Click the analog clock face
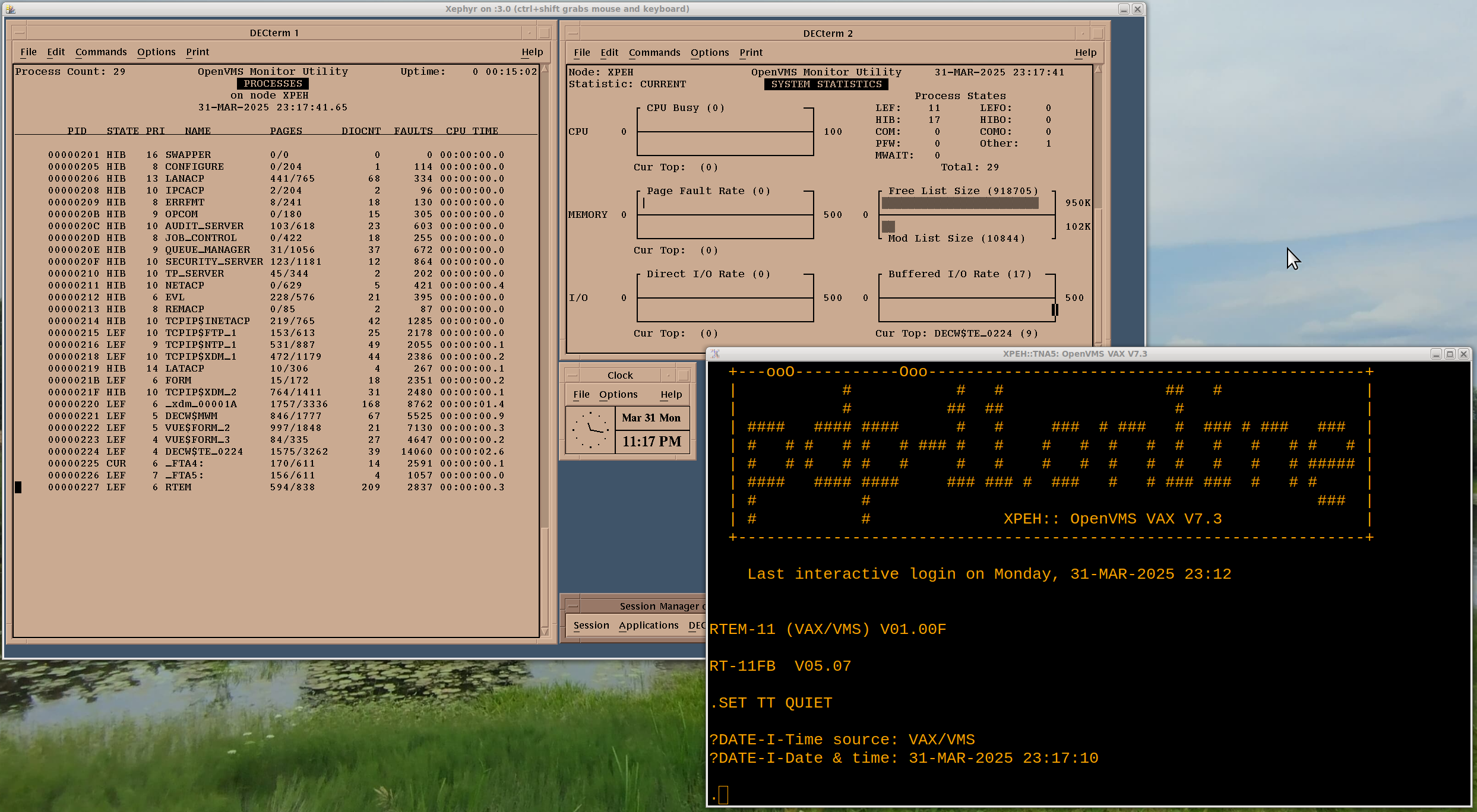 click(590, 430)
